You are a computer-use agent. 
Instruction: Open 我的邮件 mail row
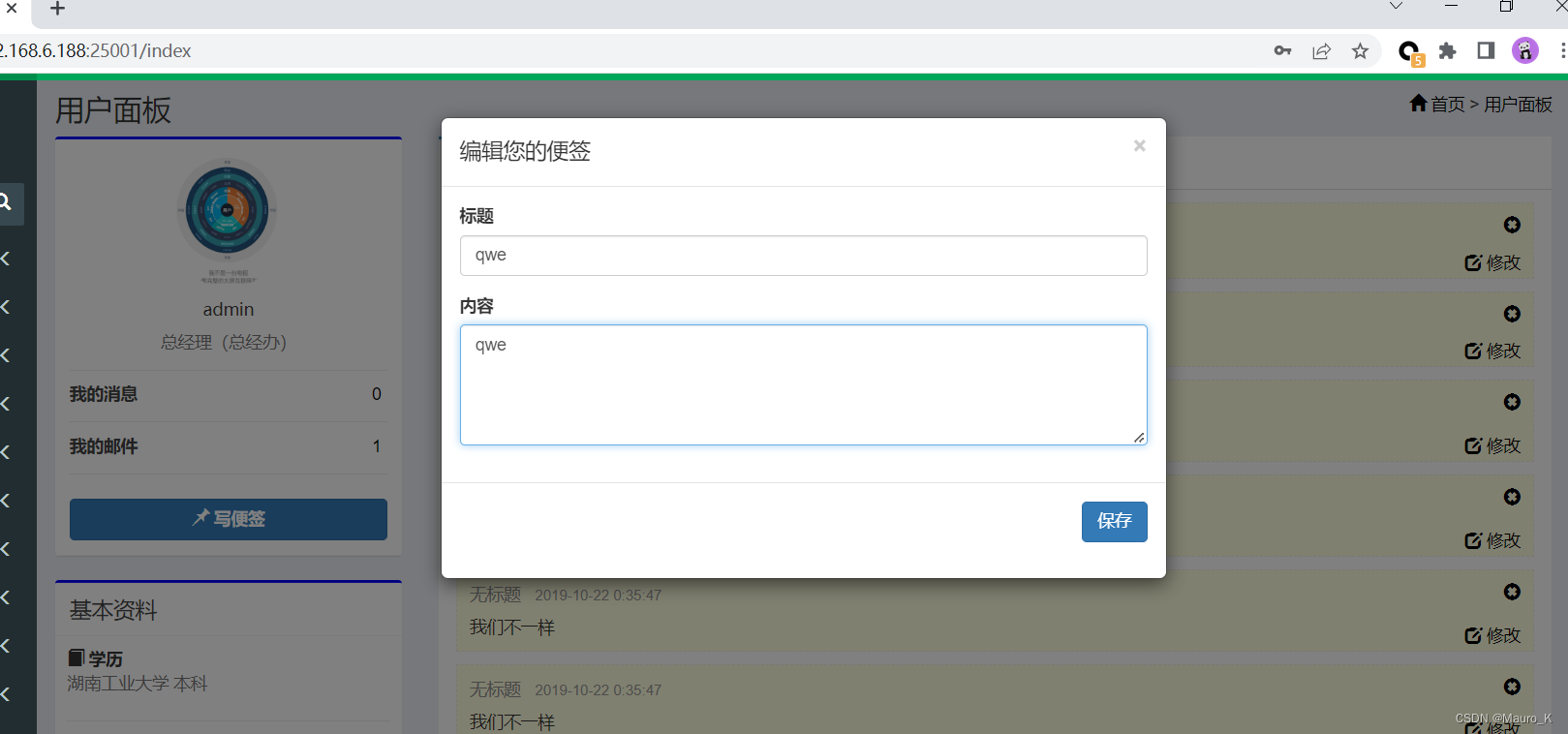tap(229, 447)
